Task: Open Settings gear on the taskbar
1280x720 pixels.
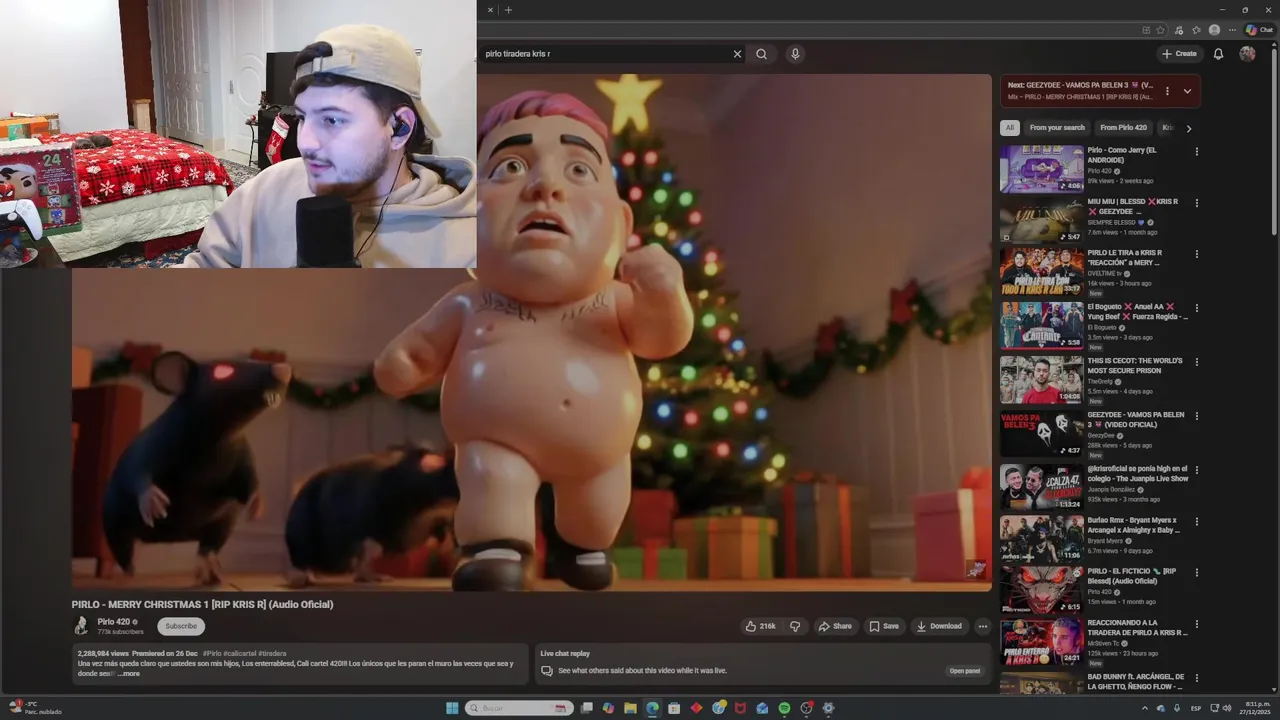Action: pos(828,708)
